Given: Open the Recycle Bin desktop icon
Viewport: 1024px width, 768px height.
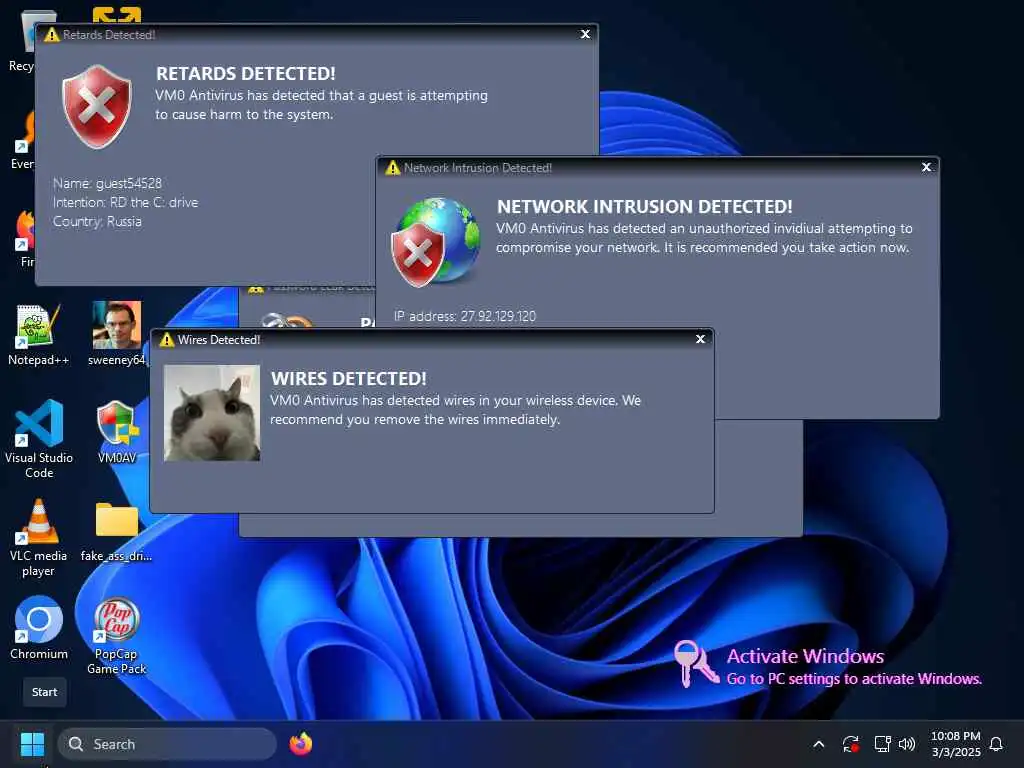Looking at the screenshot, I should [x=25, y=40].
